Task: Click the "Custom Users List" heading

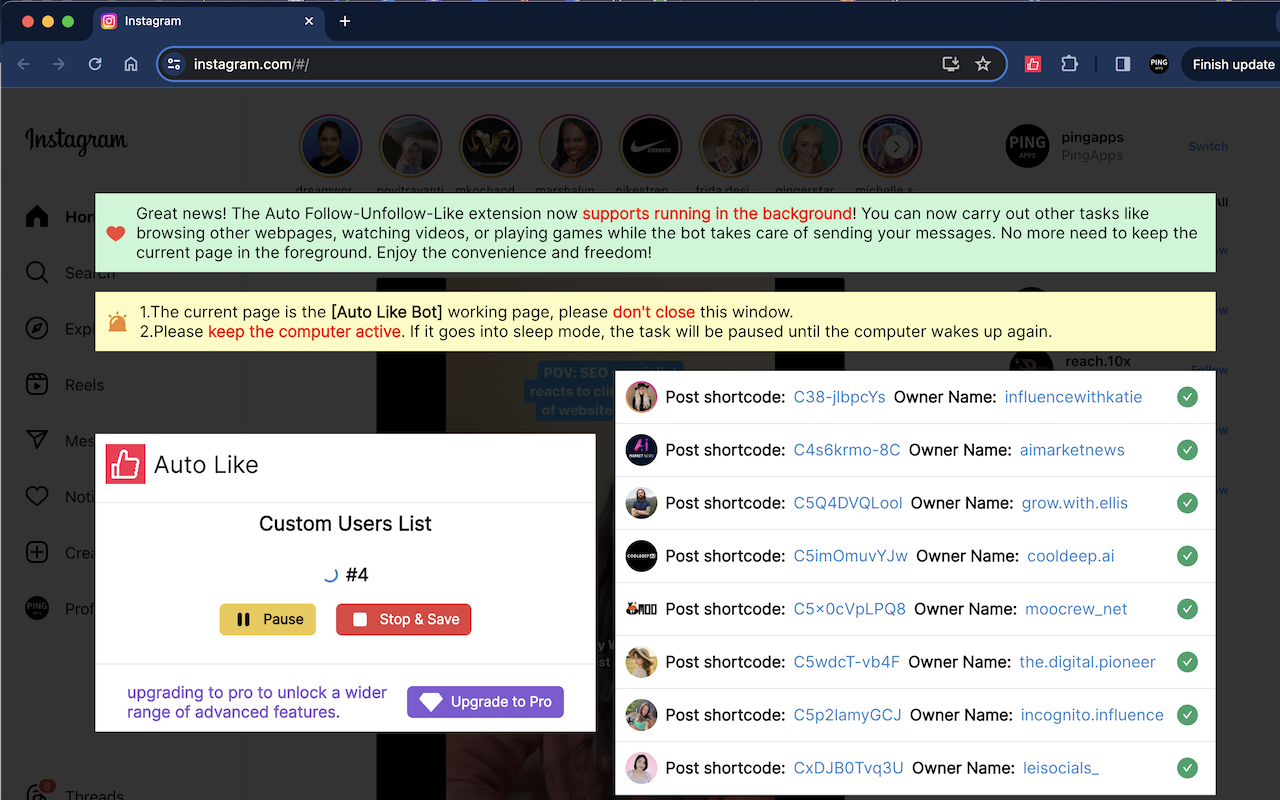Action: (345, 524)
